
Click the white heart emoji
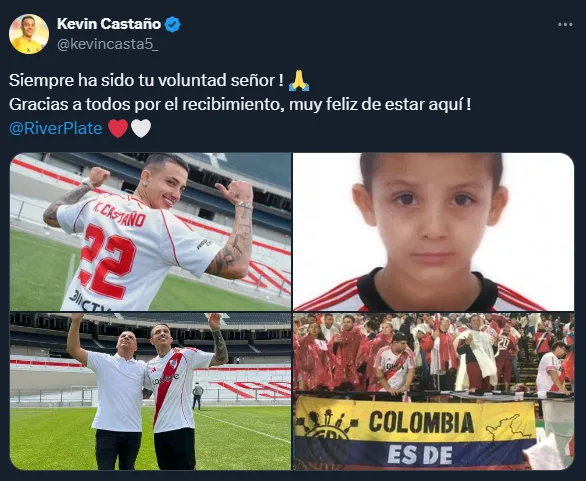pos(141,128)
